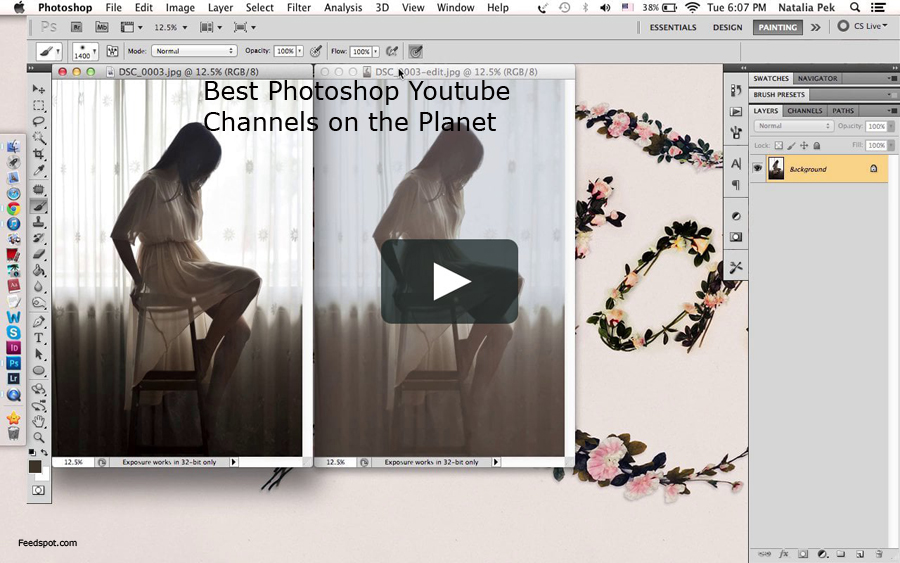
Task: Show more workspaces
Action: click(816, 27)
